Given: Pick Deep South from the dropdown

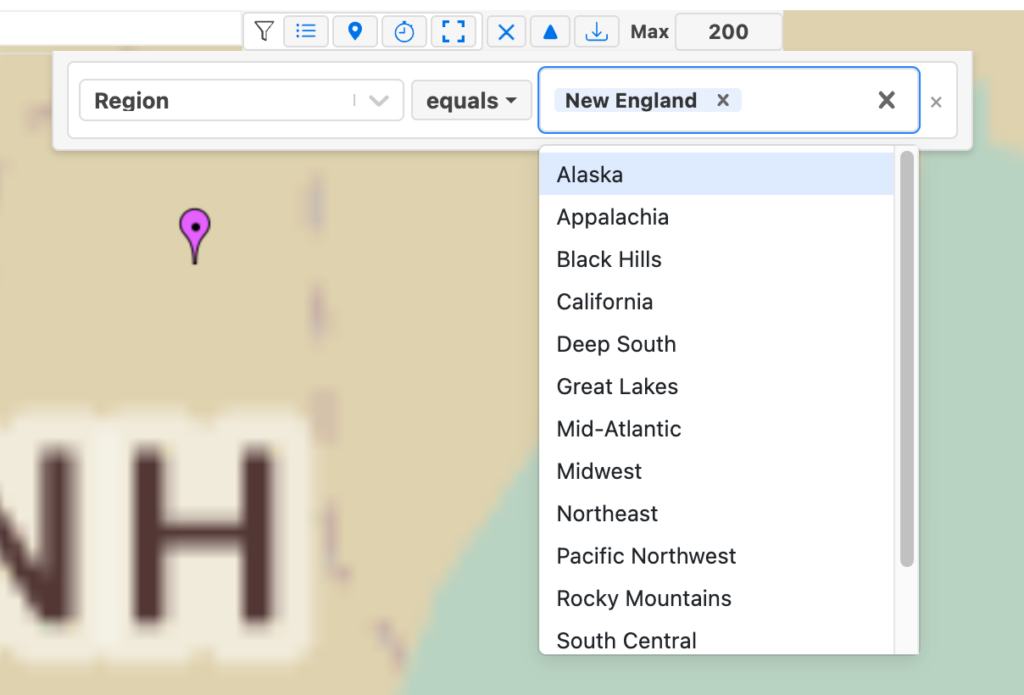Looking at the screenshot, I should 716,344.
